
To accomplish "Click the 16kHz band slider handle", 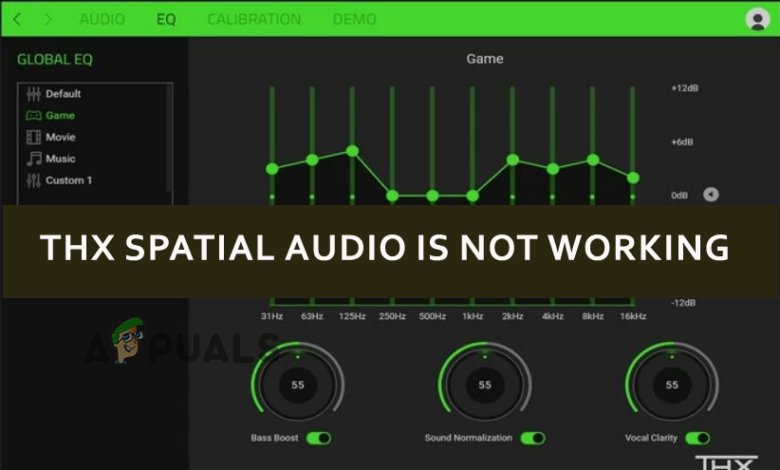I will [633, 178].
